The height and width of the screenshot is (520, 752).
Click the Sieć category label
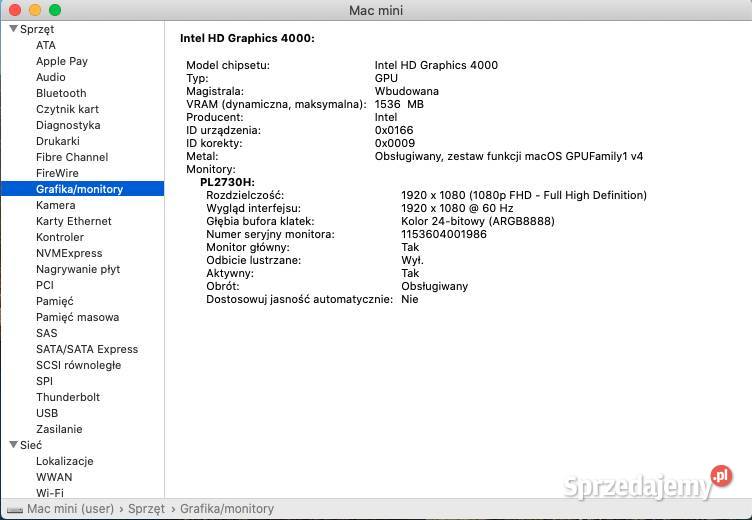pos(31,445)
